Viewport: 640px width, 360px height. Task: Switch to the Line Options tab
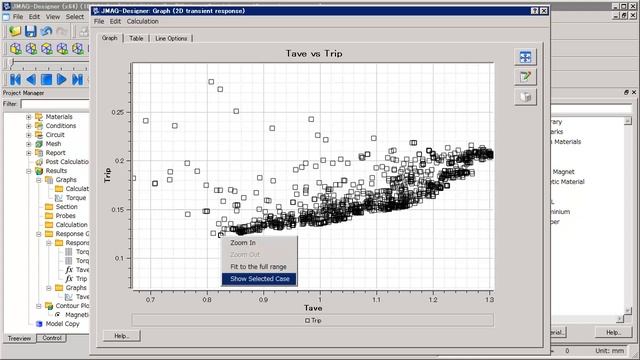171,38
